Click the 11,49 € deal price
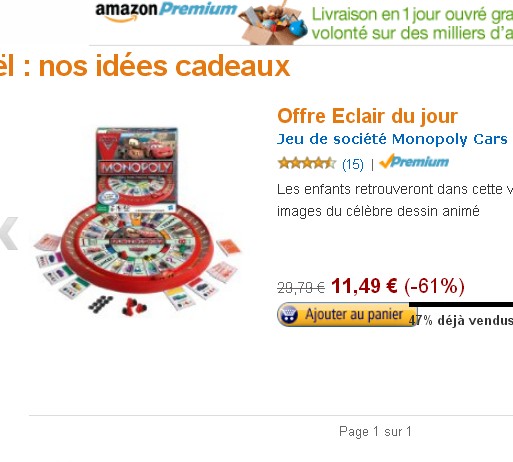The width and height of the screenshot is (513, 462). pos(364,286)
